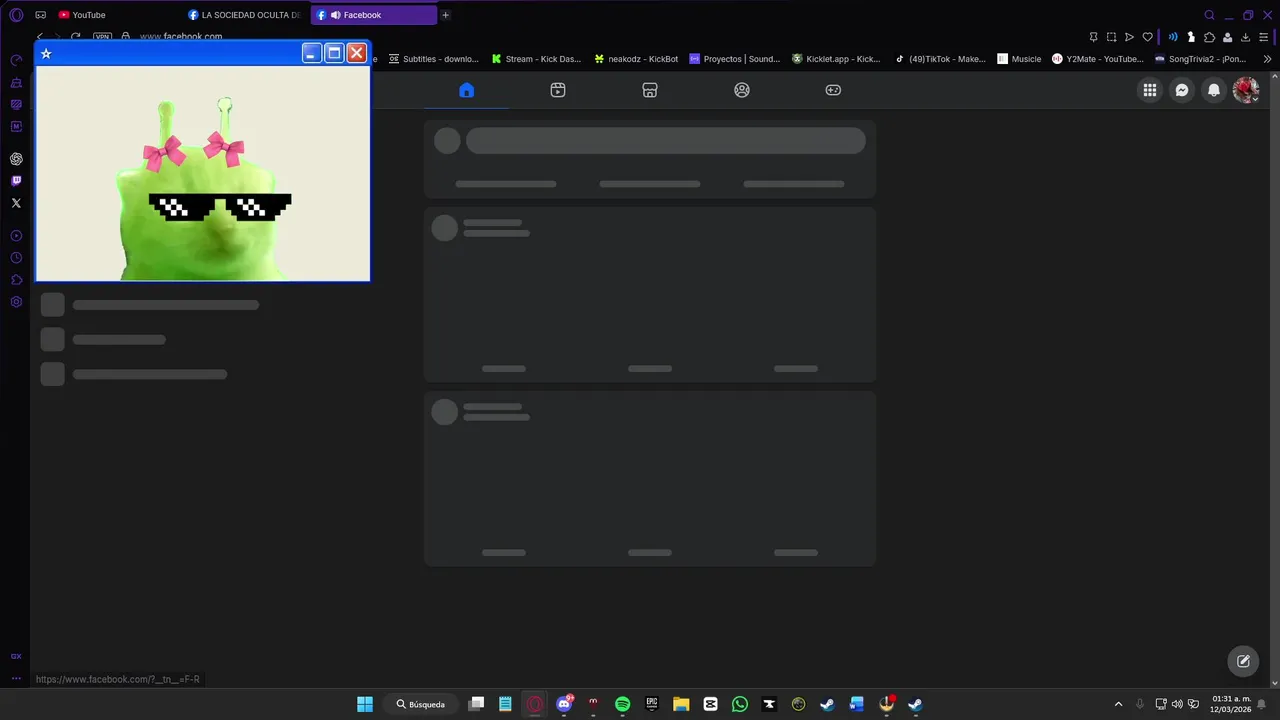Open the extensions puzzle icon

click(x=1209, y=37)
